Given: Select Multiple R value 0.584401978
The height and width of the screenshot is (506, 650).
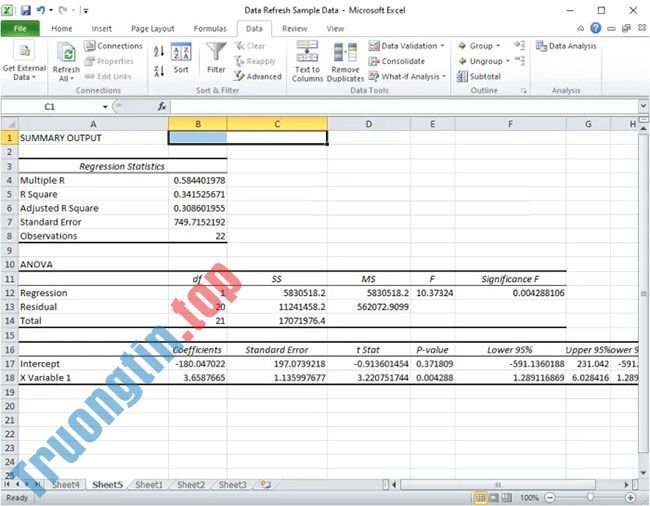Looking at the screenshot, I should tap(198, 180).
